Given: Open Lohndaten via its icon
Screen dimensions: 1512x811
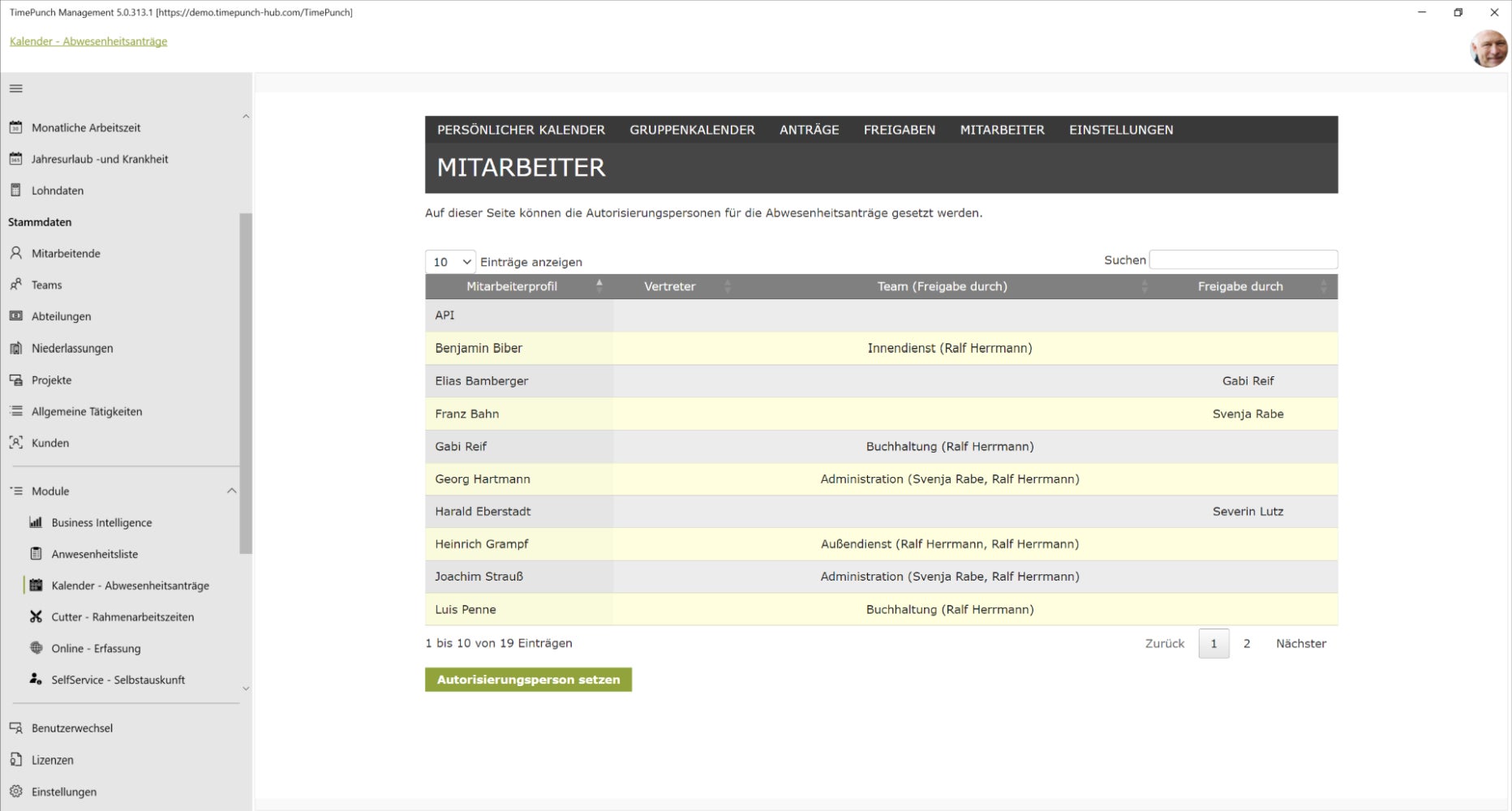Looking at the screenshot, I should [15, 191].
